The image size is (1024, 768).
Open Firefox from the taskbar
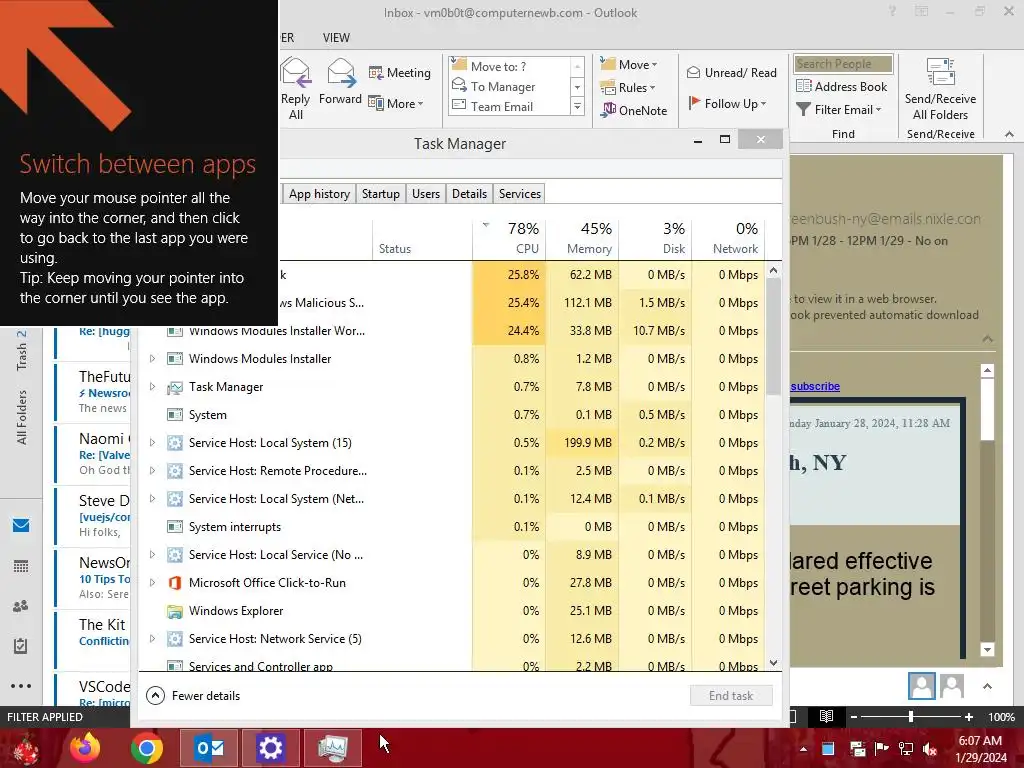click(x=85, y=748)
